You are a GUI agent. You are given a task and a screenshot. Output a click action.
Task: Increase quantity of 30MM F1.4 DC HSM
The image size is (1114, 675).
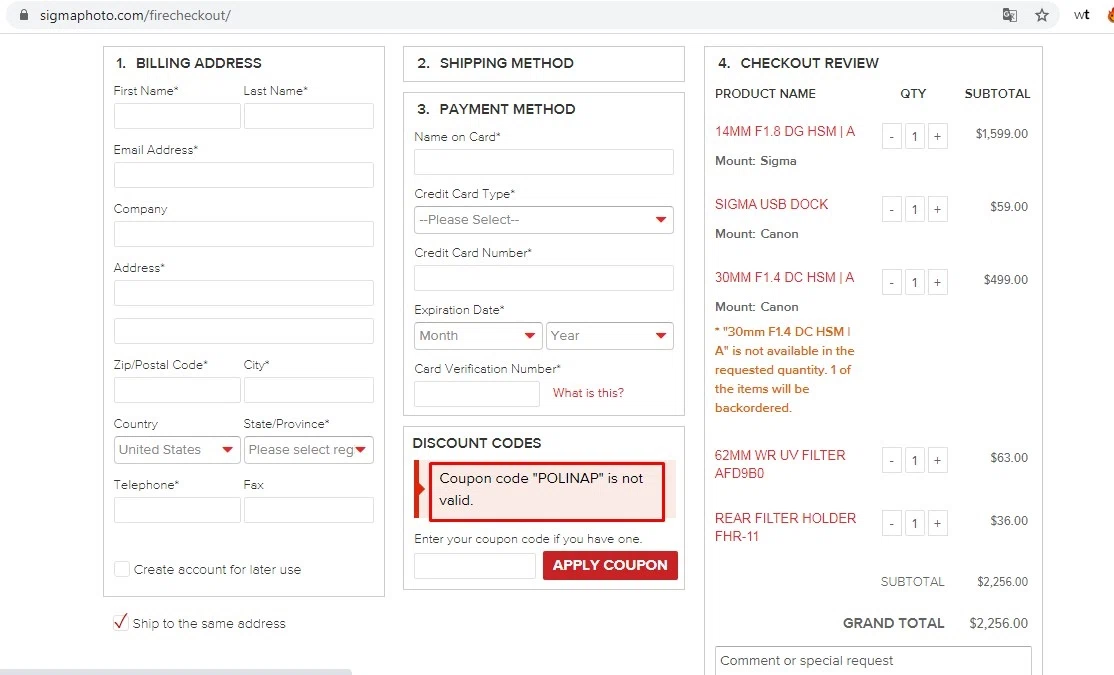tap(937, 282)
